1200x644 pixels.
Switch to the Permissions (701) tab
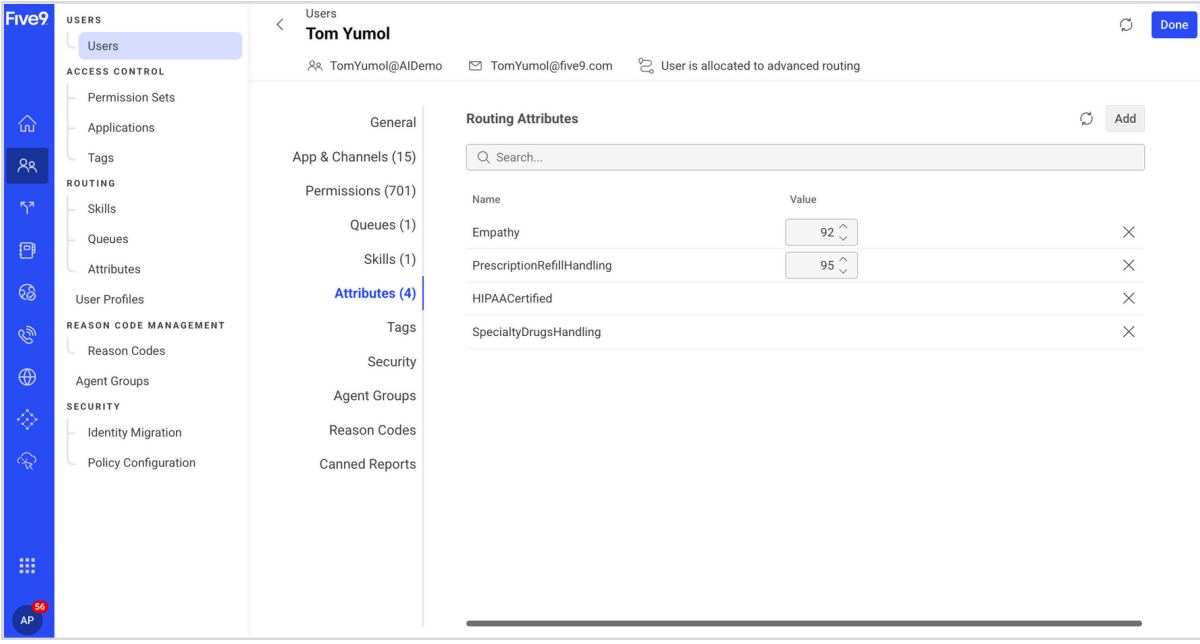pos(360,191)
